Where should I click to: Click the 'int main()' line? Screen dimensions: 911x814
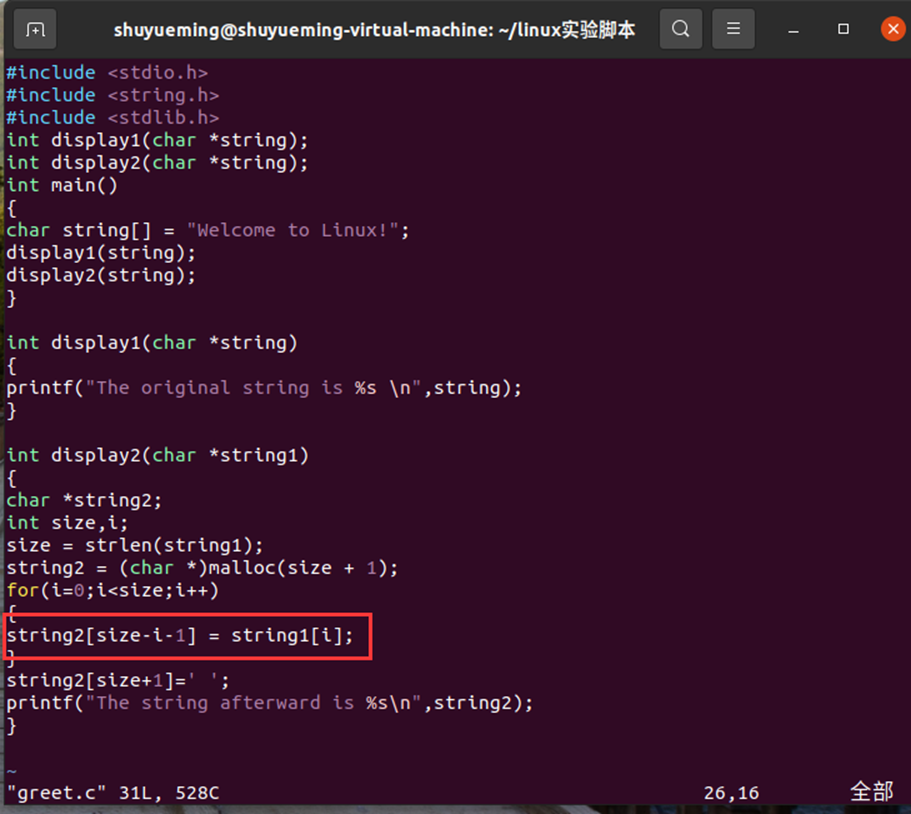[x=62, y=185]
